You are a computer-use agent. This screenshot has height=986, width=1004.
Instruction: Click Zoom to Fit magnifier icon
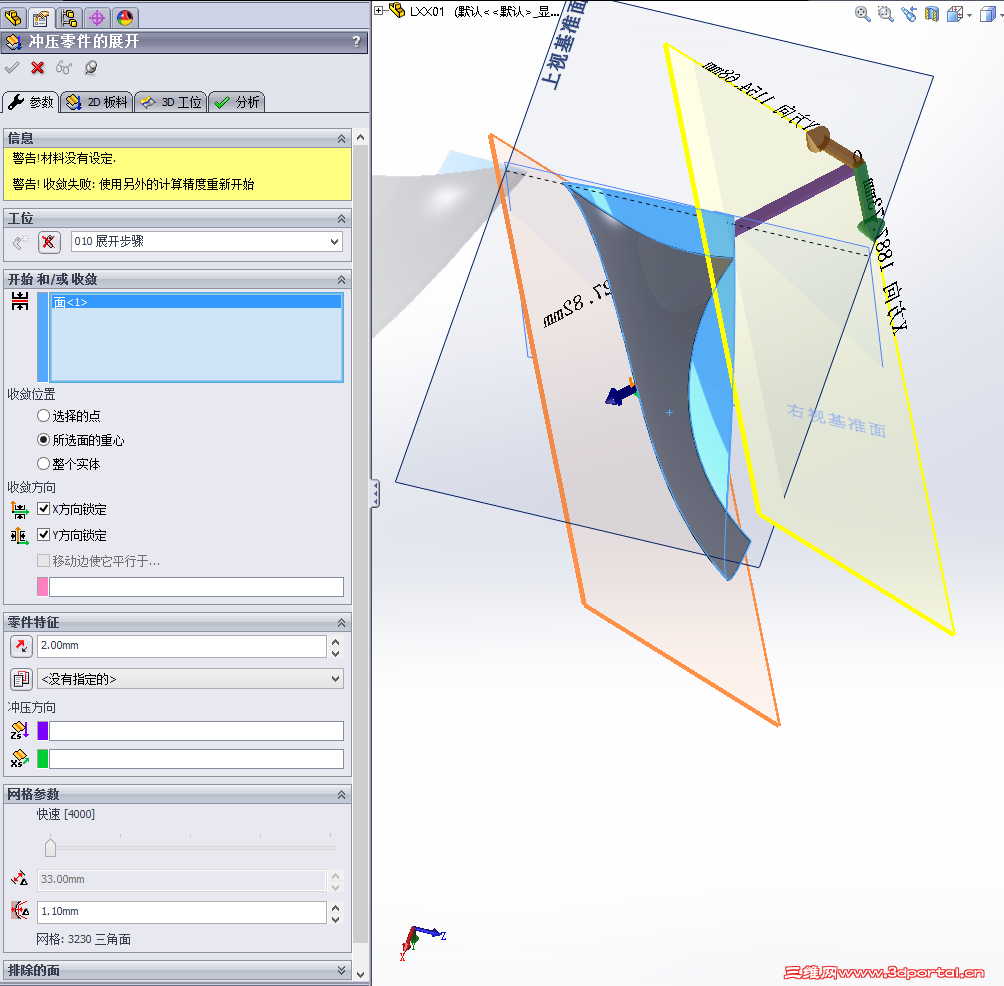click(862, 13)
